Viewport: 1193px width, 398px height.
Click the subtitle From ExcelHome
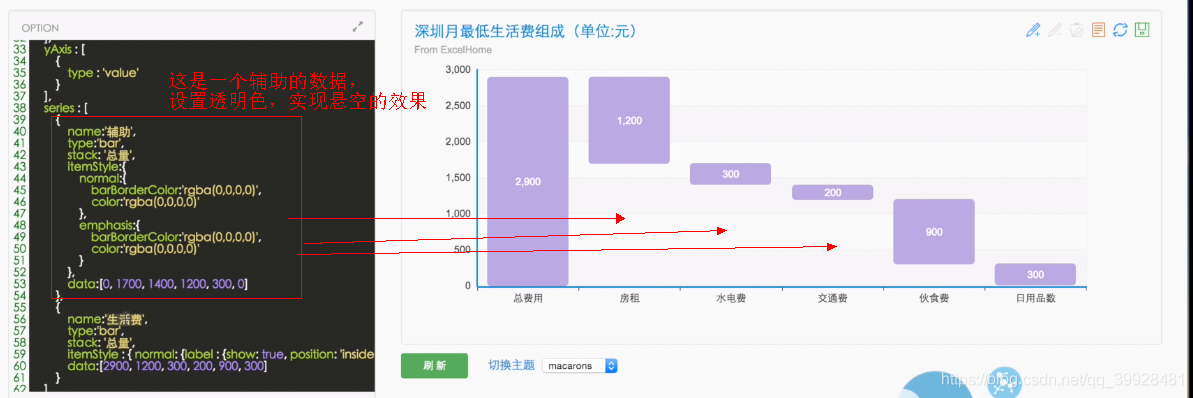coord(453,50)
